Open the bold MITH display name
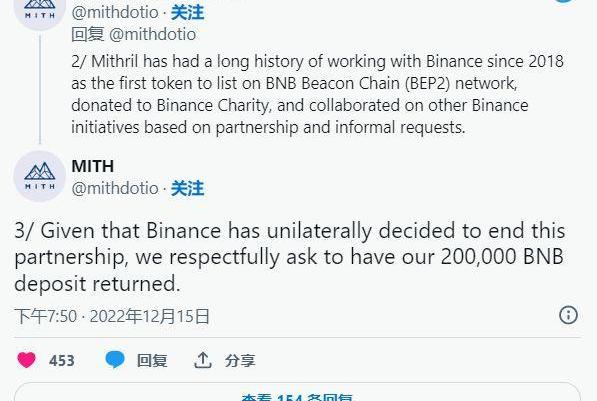This screenshot has width=597, height=401. click(93, 166)
